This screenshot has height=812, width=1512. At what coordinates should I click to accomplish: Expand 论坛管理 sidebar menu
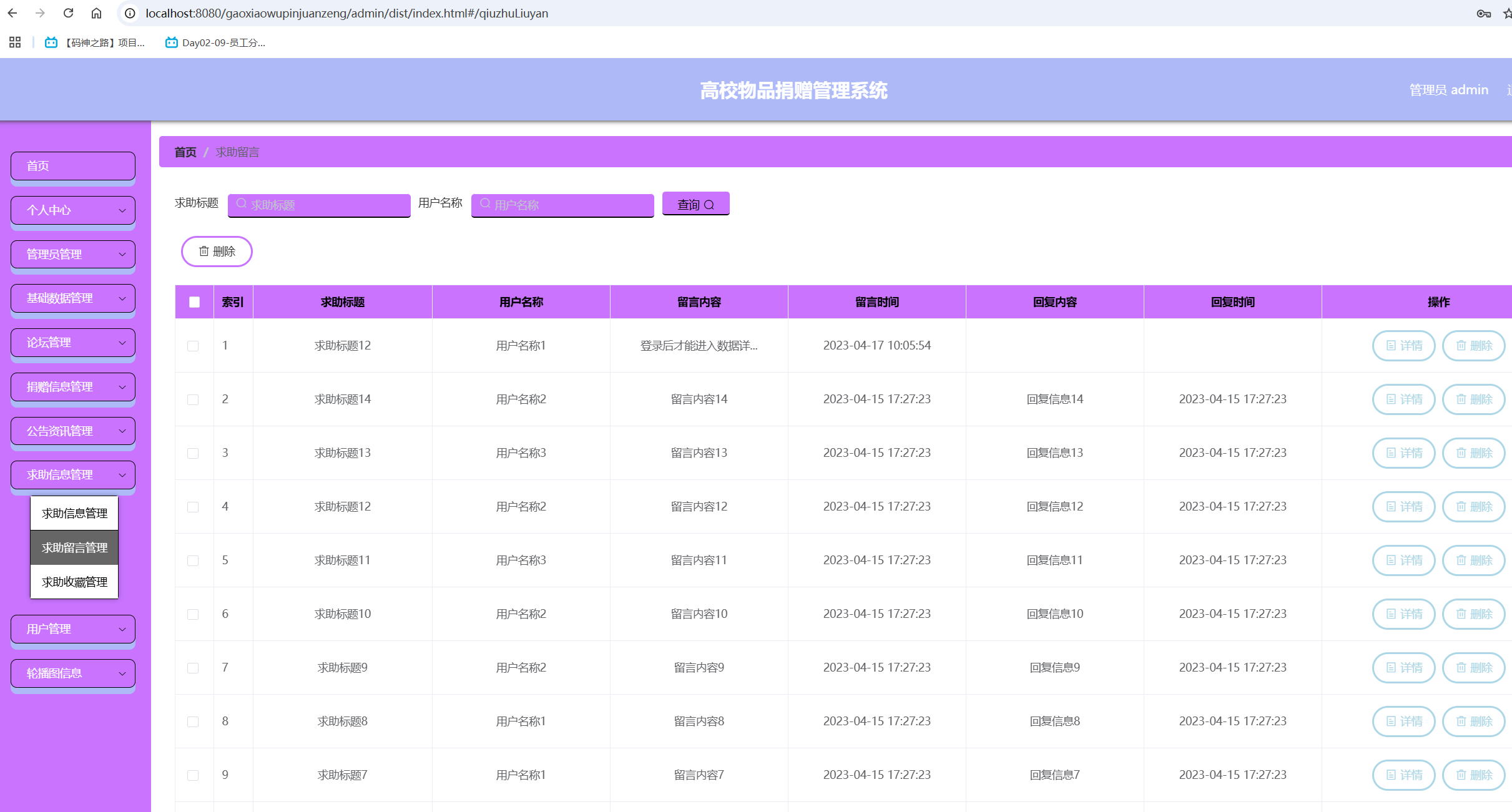[73, 343]
